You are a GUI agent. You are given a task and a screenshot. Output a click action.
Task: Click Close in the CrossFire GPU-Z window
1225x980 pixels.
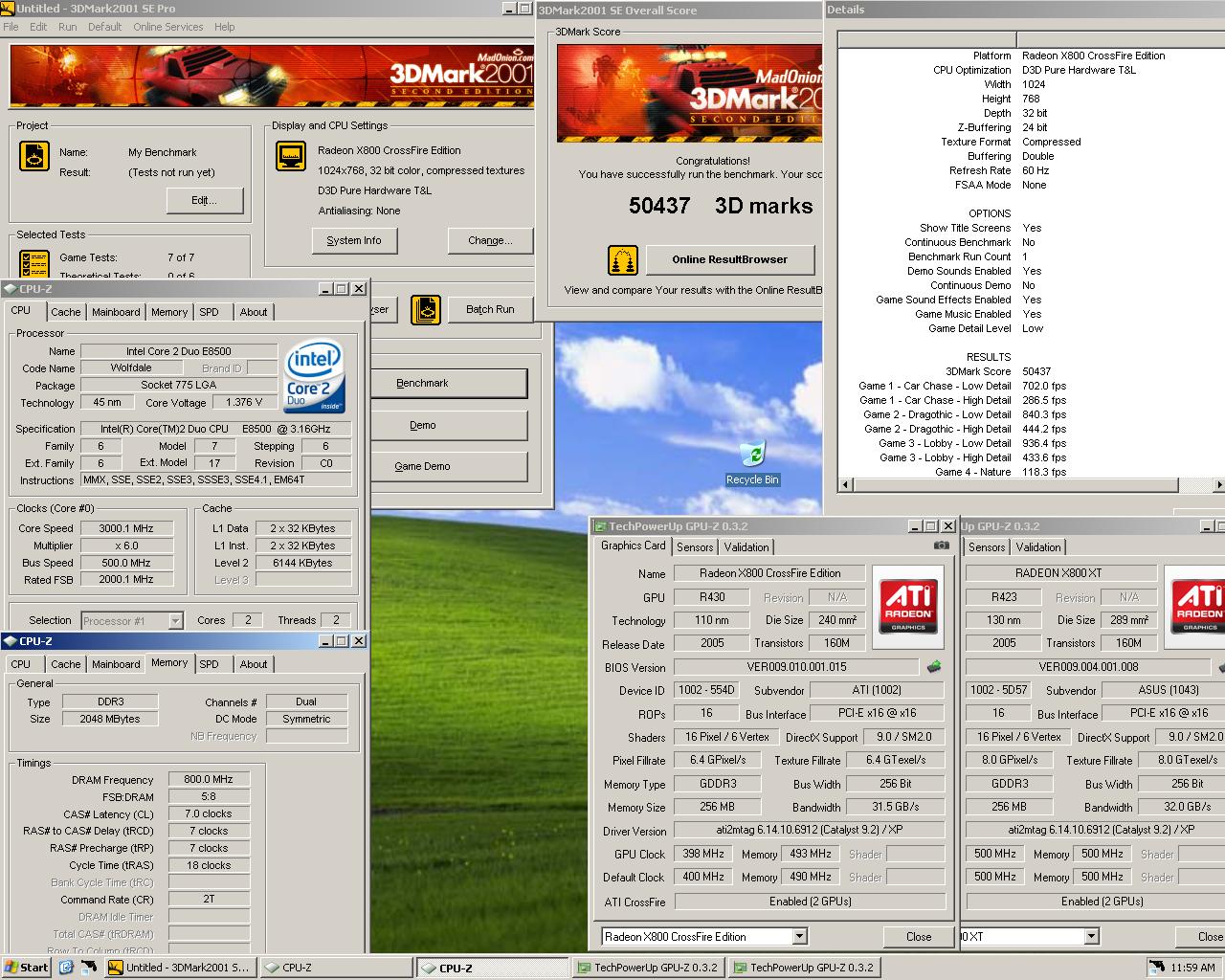click(x=919, y=937)
